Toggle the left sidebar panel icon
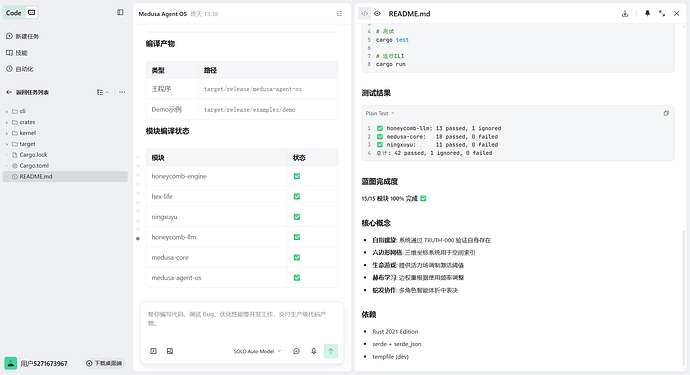This screenshot has width=690, height=375. pos(120,12)
